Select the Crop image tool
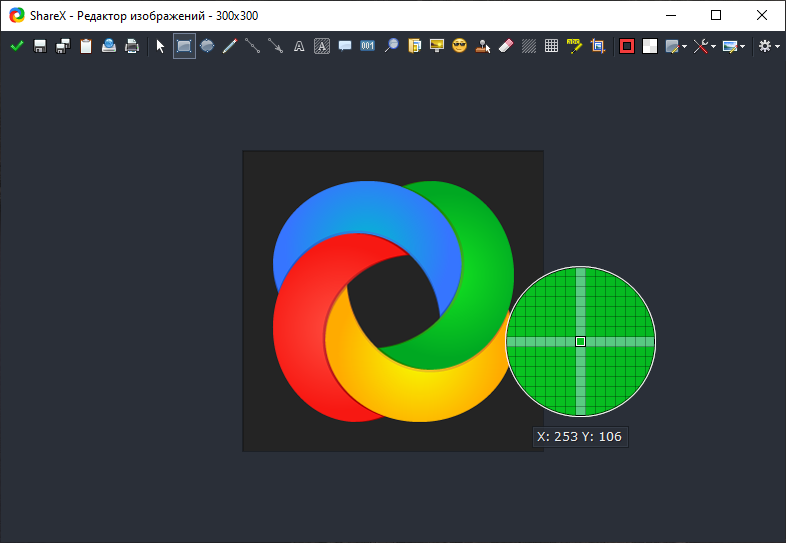 pyautogui.click(x=598, y=46)
